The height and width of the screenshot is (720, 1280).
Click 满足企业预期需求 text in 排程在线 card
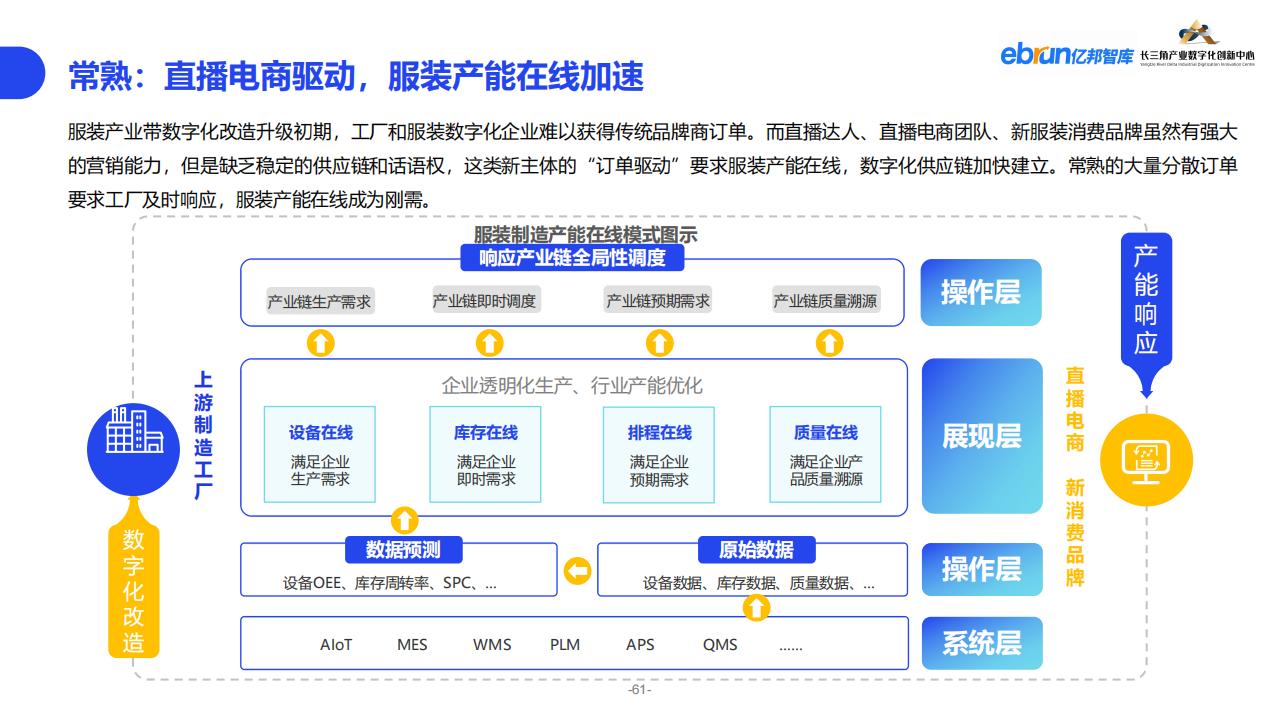pos(659,471)
